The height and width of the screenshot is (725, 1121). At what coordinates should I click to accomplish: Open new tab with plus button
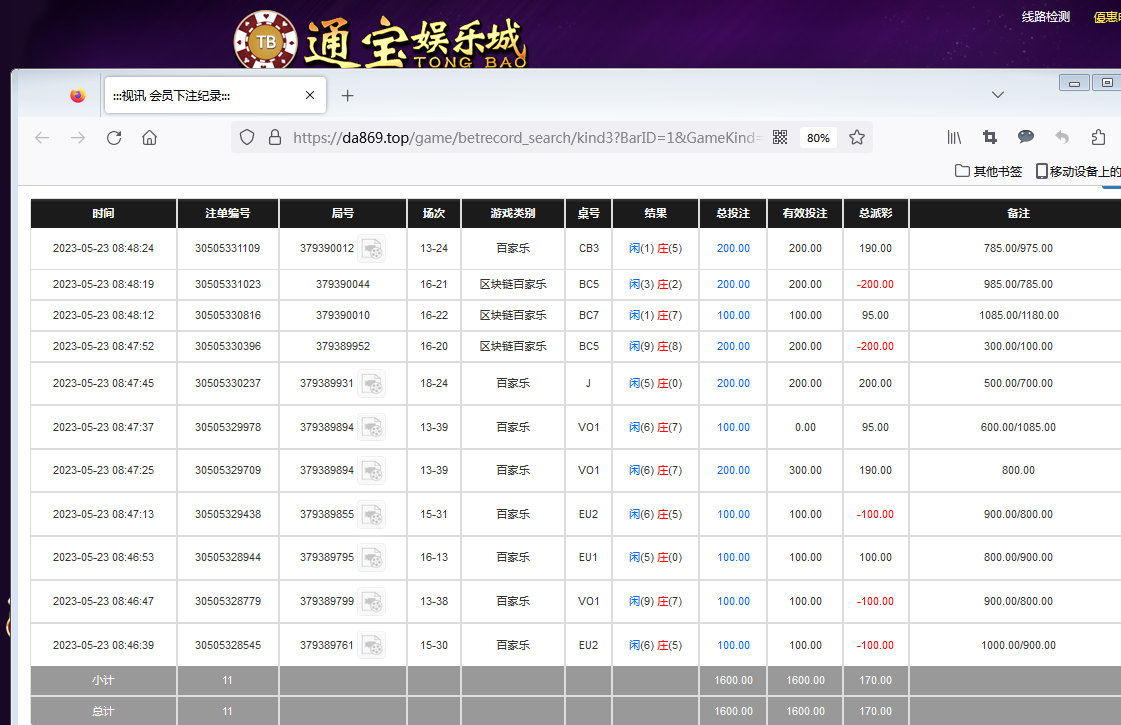[x=347, y=96]
